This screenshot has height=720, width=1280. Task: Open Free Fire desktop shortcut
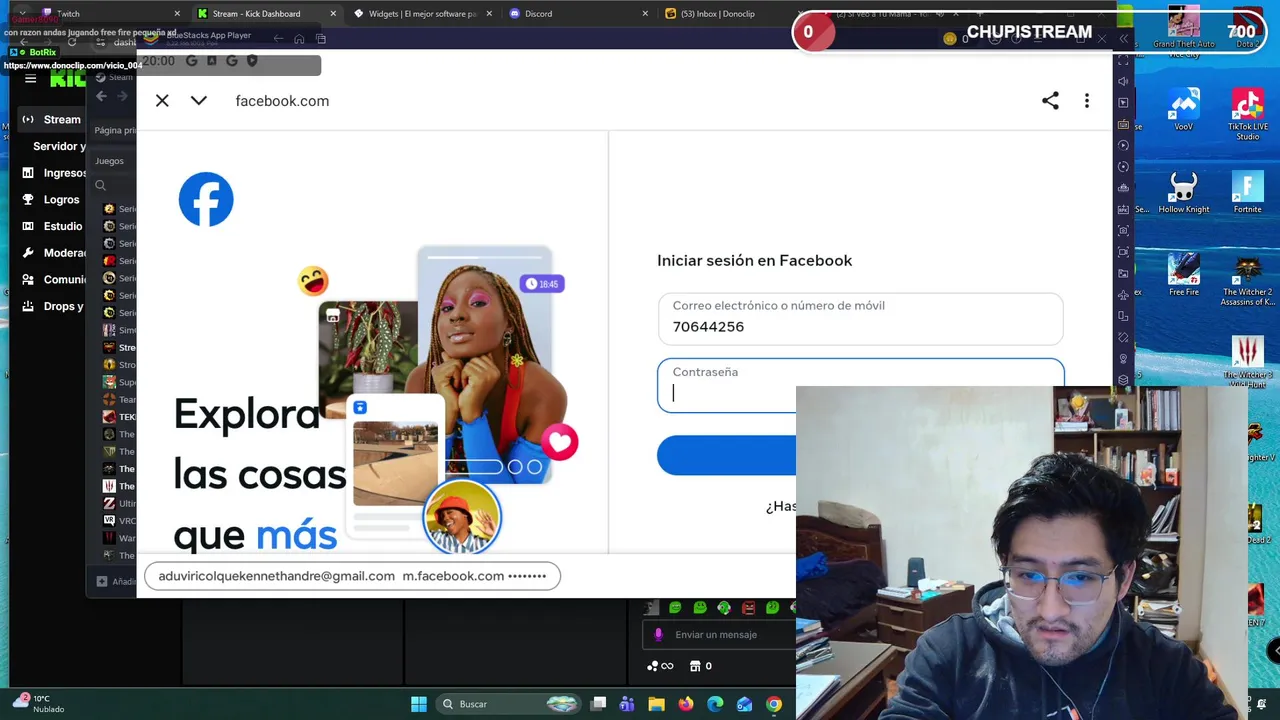[1184, 276]
